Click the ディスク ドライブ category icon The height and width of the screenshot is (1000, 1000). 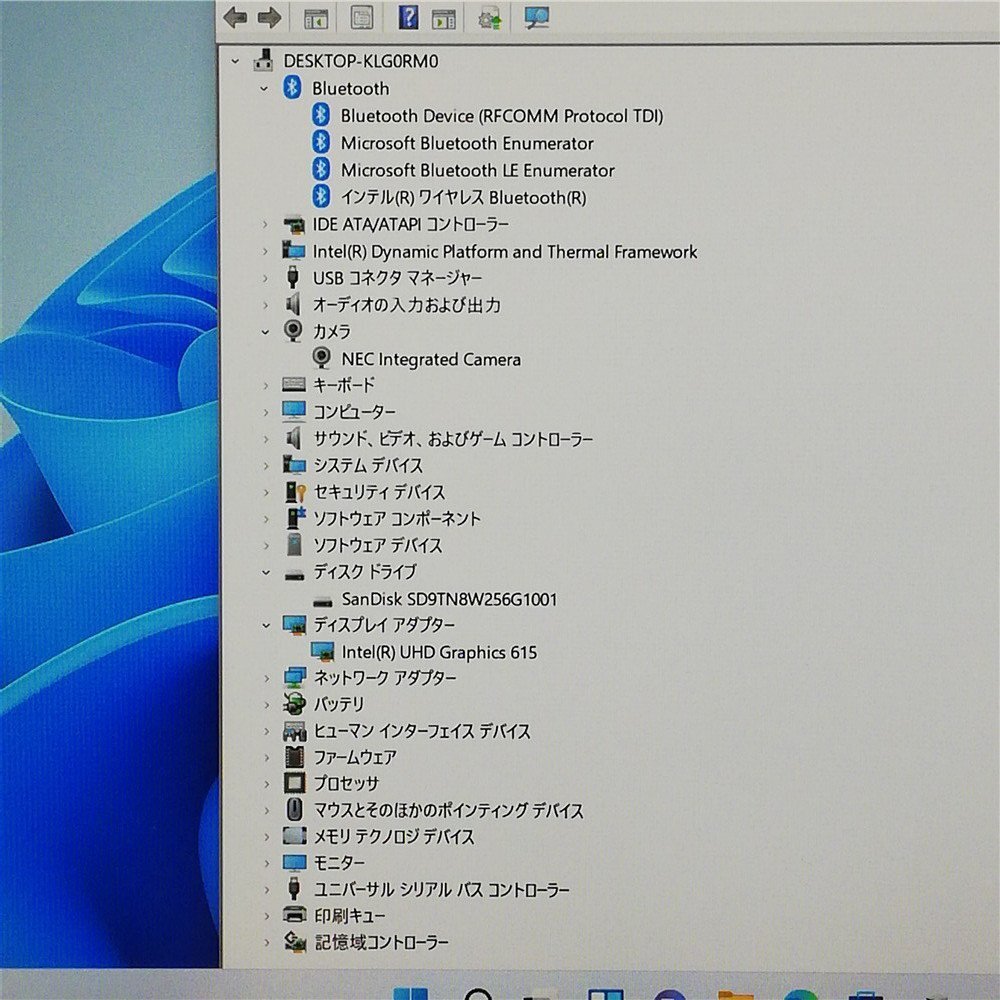tap(295, 575)
